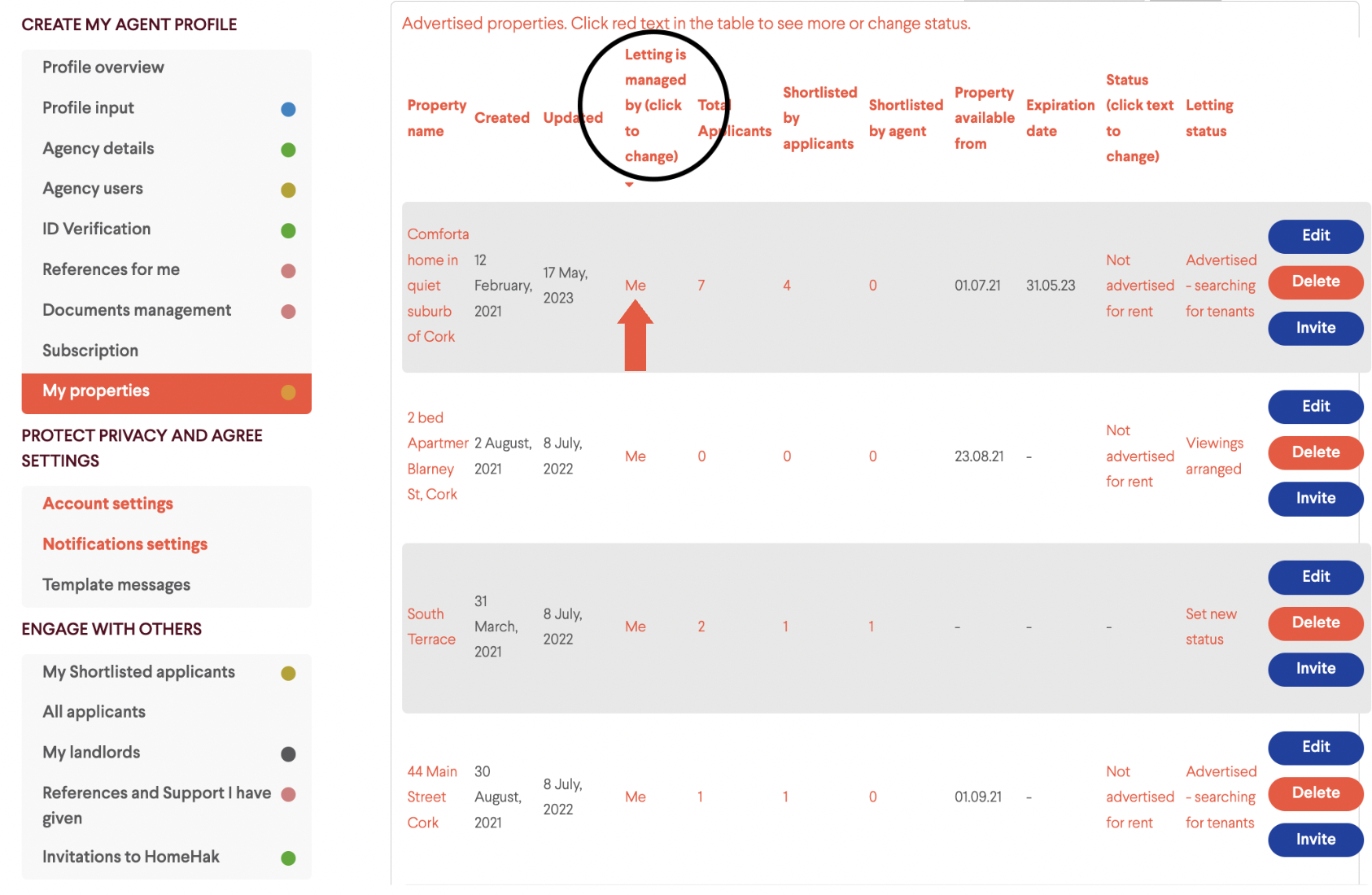This screenshot has width=1372, height=895.
Task: Invite applicants to South Terrace
Action: point(1316,669)
